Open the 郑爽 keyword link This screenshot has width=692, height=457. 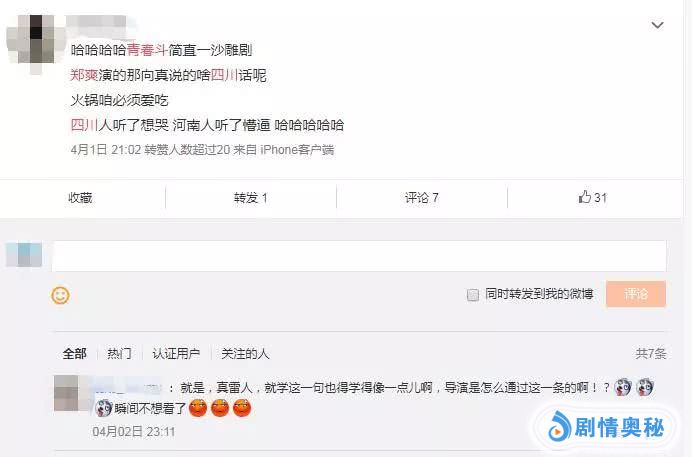[84, 75]
